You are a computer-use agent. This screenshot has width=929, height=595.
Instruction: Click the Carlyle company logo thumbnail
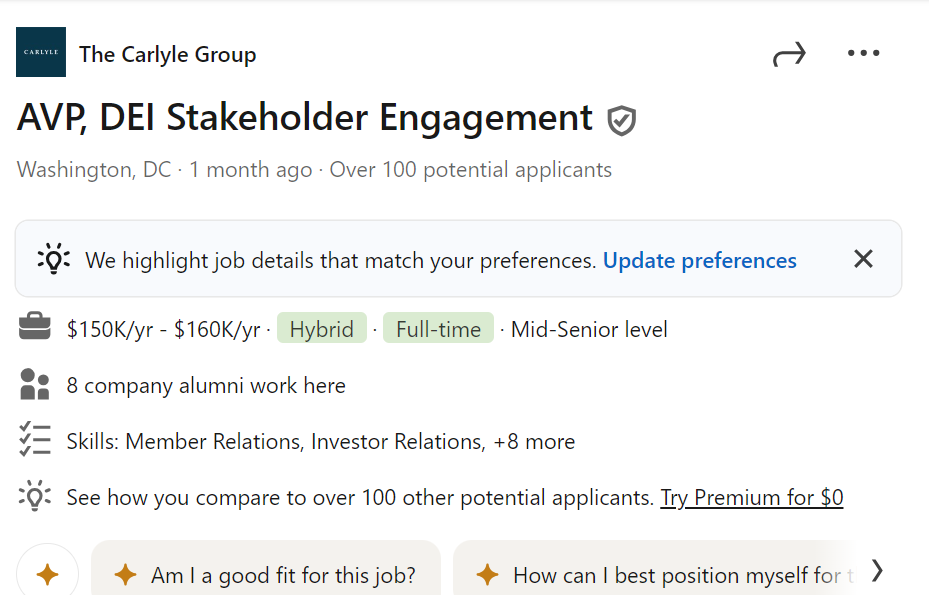click(41, 53)
